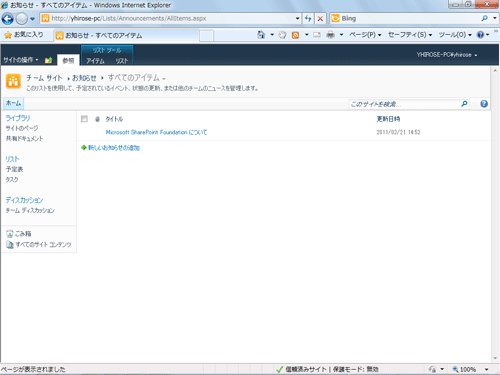Click the IE Help question mark icon
The width and height of the screenshot is (500, 375).
coord(480,35)
